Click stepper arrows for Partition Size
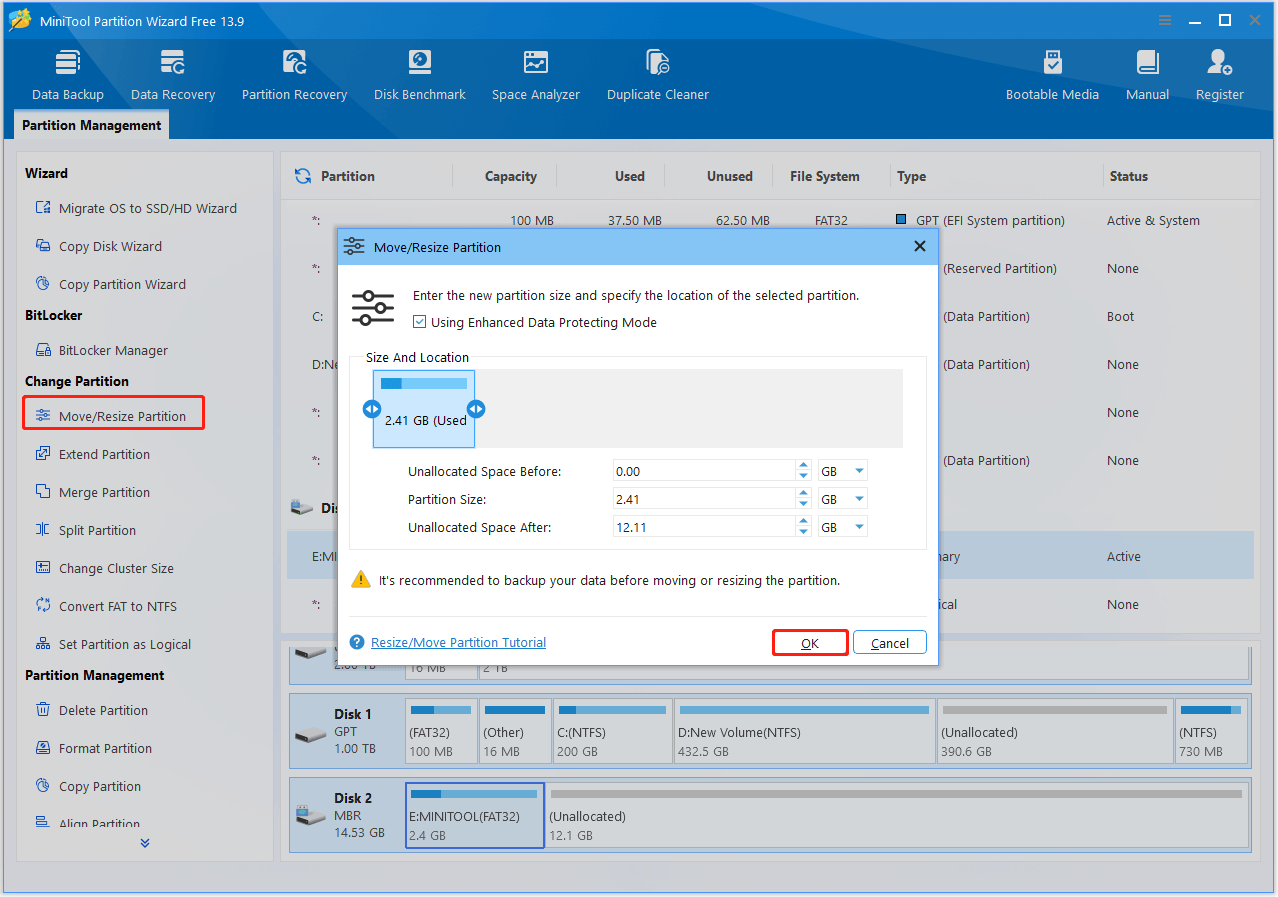This screenshot has width=1278, height=897. click(x=803, y=499)
